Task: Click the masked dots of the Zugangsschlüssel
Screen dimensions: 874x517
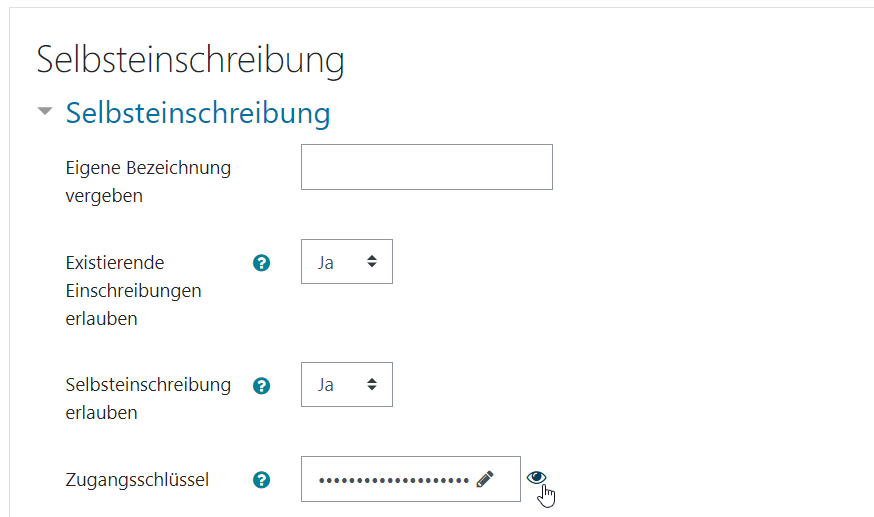Action: tap(394, 480)
